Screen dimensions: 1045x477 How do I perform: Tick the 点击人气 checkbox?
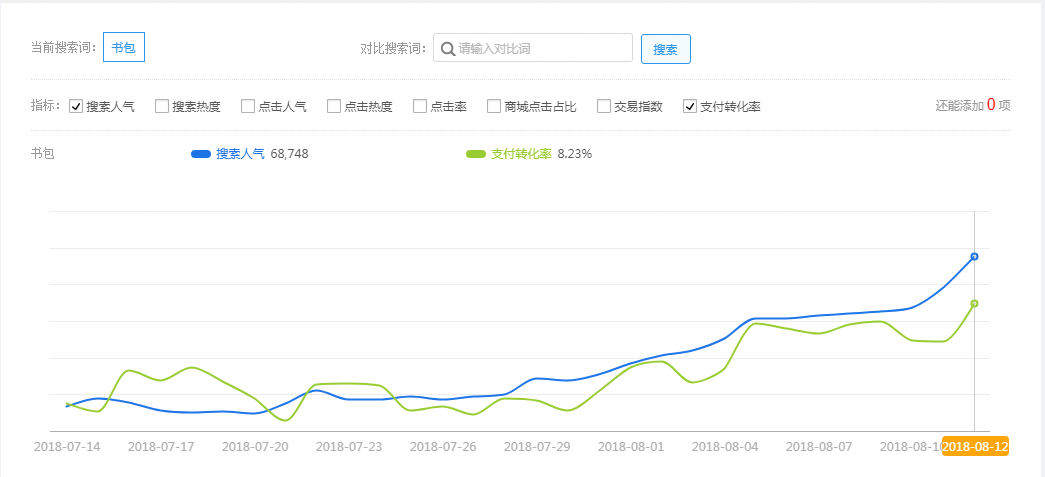point(248,106)
